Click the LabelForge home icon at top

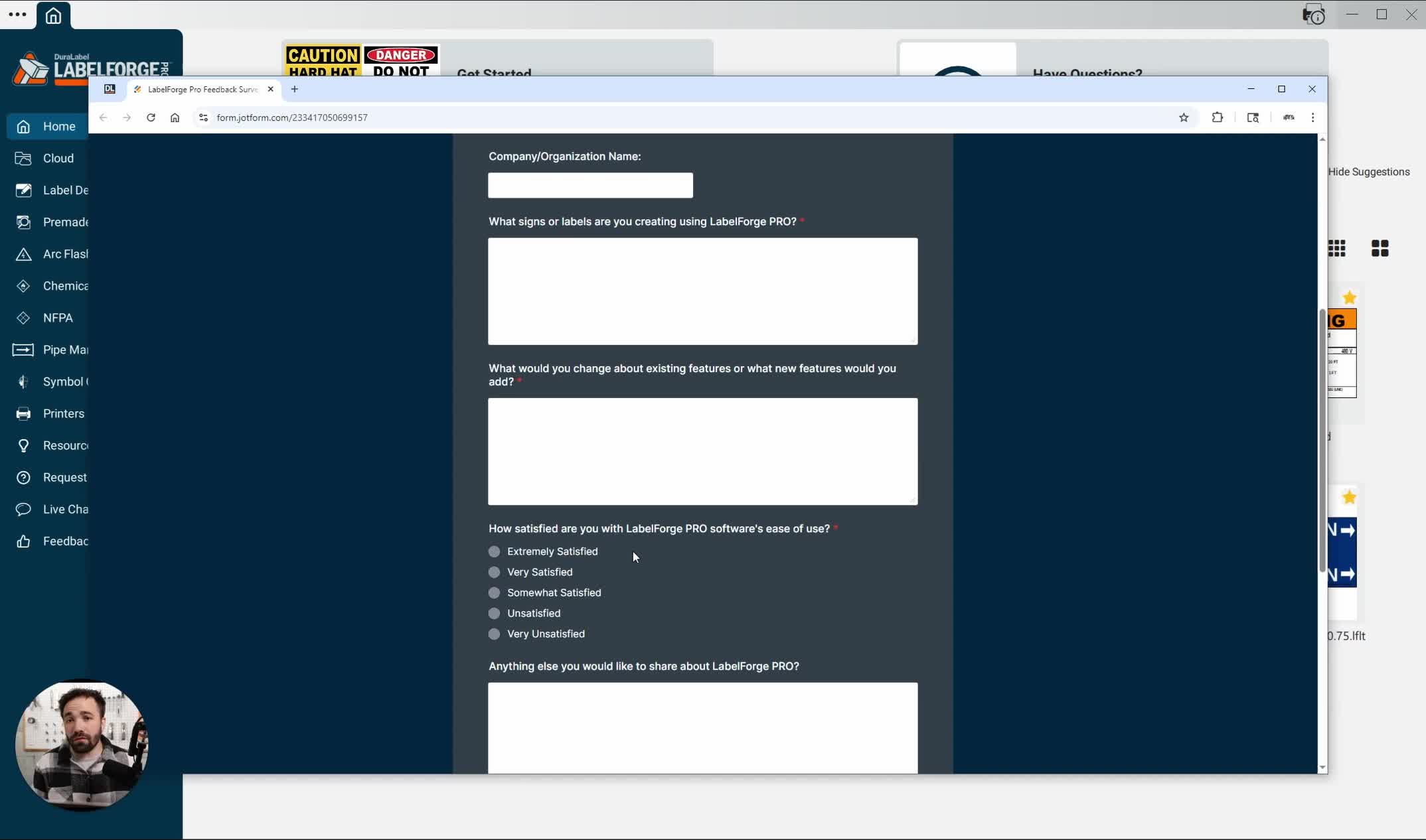[53, 15]
